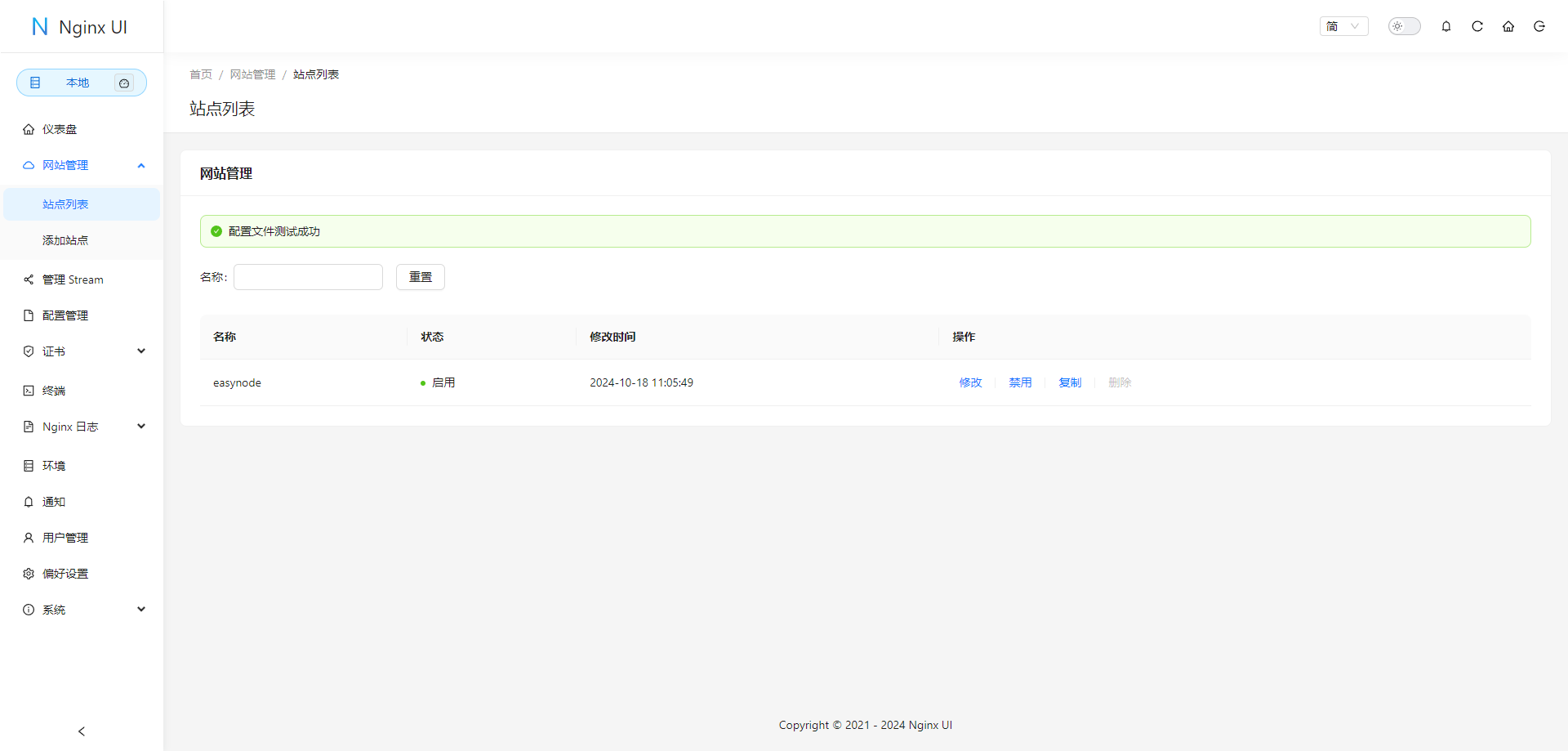Collapse the 网站管理 submenu chevron
The image size is (1568, 751).
[141, 165]
